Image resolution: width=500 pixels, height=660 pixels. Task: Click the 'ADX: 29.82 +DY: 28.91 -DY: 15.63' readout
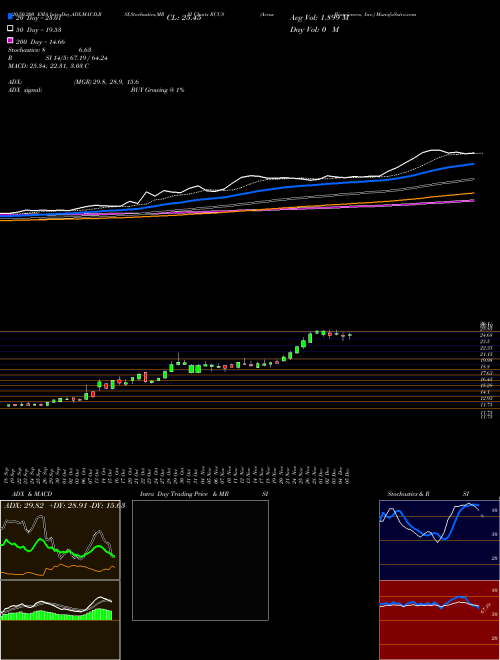click(x=64, y=506)
